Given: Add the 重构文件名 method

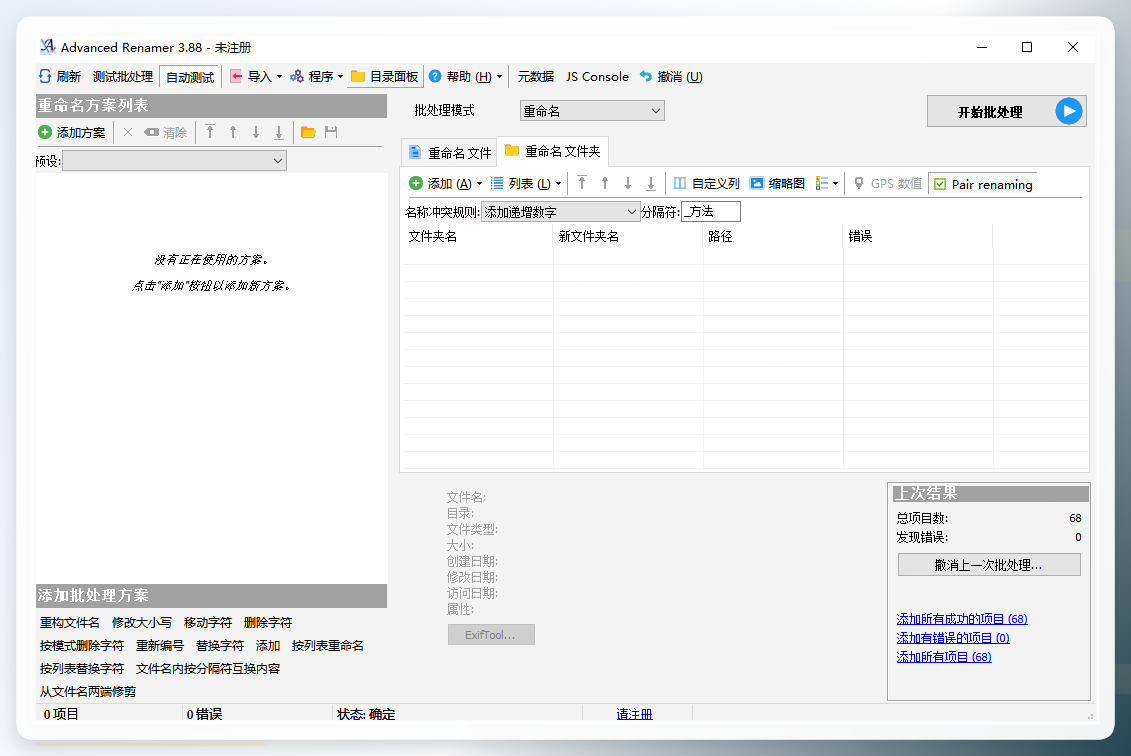Looking at the screenshot, I should [70, 623].
